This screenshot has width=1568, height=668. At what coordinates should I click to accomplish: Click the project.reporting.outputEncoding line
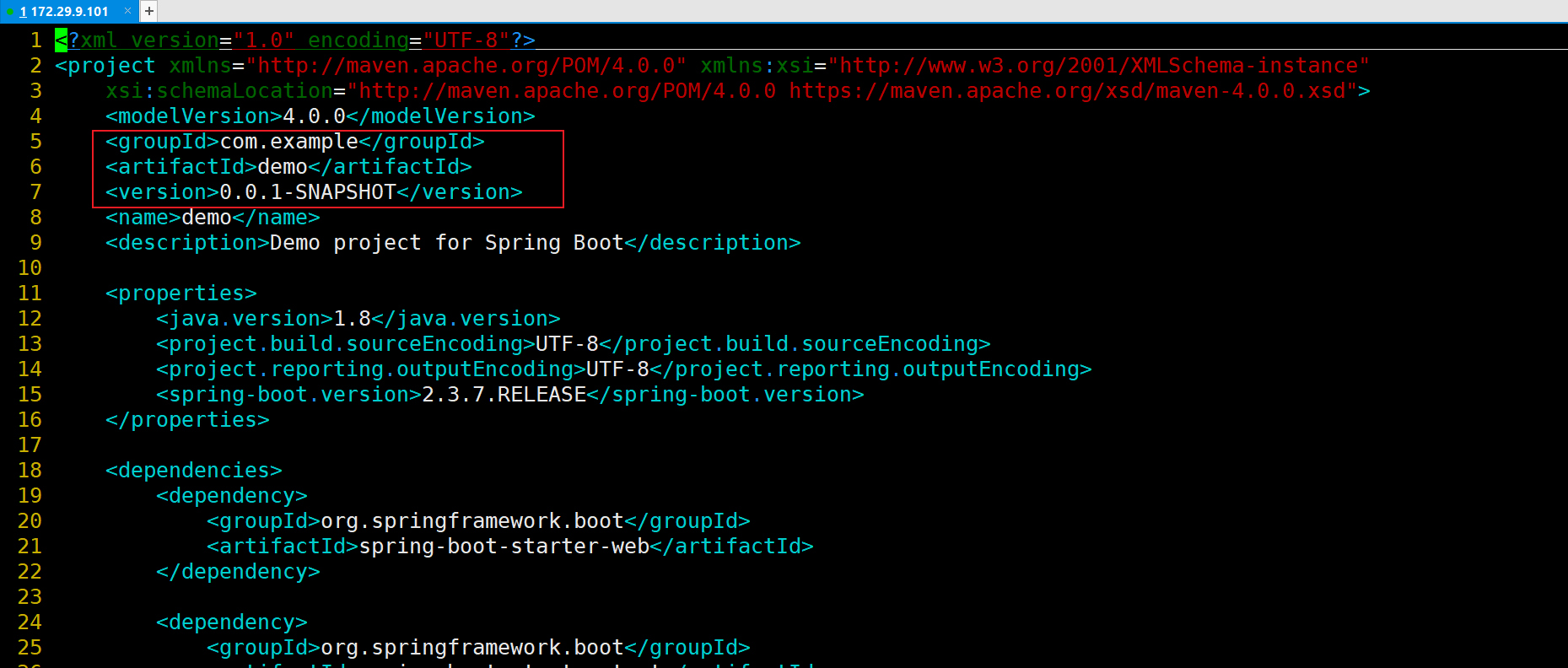point(624,369)
